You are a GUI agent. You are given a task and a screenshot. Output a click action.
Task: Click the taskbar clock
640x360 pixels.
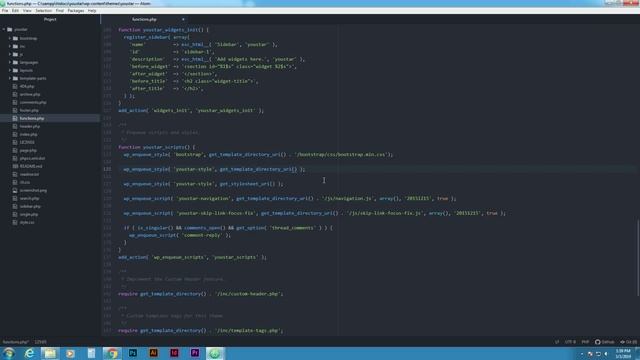coord(623,353)
